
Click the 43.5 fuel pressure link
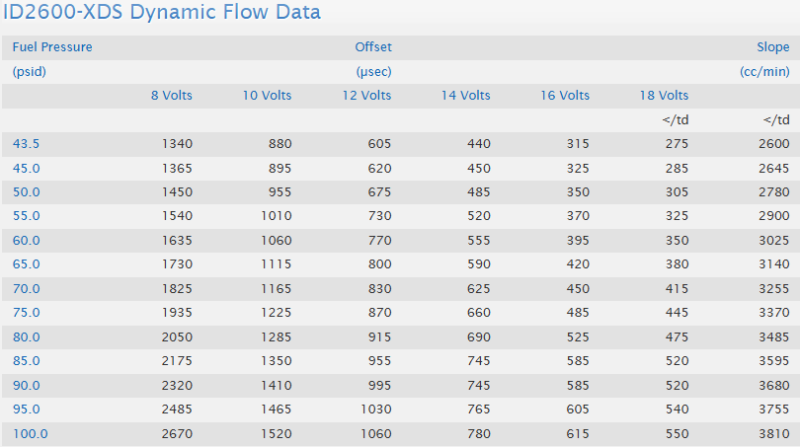pos(26,144)
